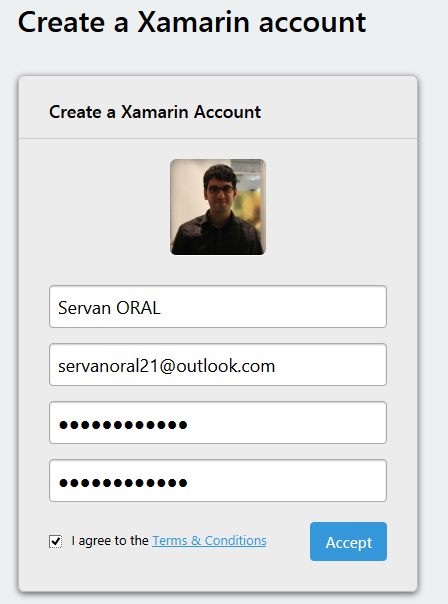
Task: Click the blue Accept button
Action: (x=348, y=542)
